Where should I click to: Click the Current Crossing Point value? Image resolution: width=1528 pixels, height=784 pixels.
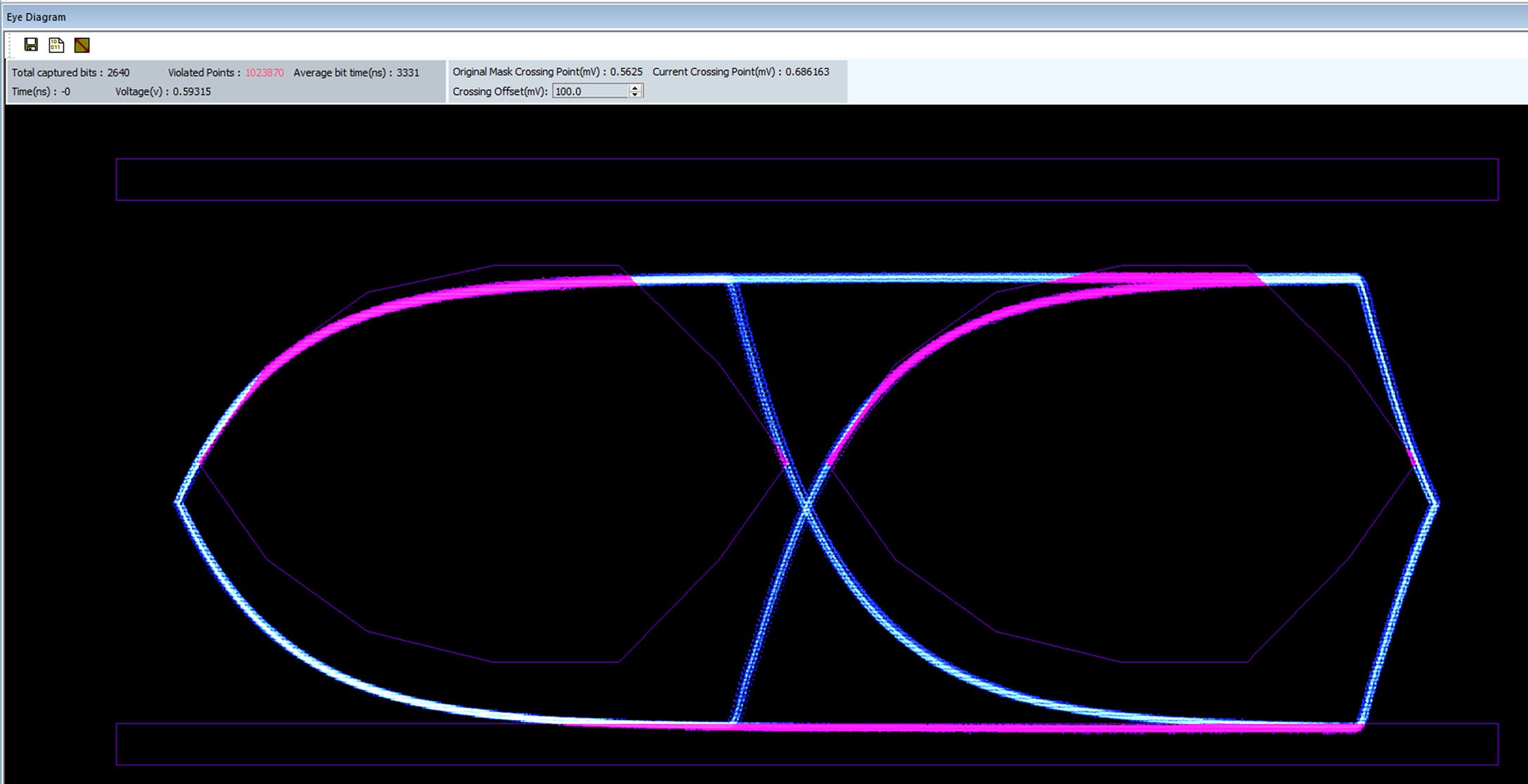(x=807, y=72)
